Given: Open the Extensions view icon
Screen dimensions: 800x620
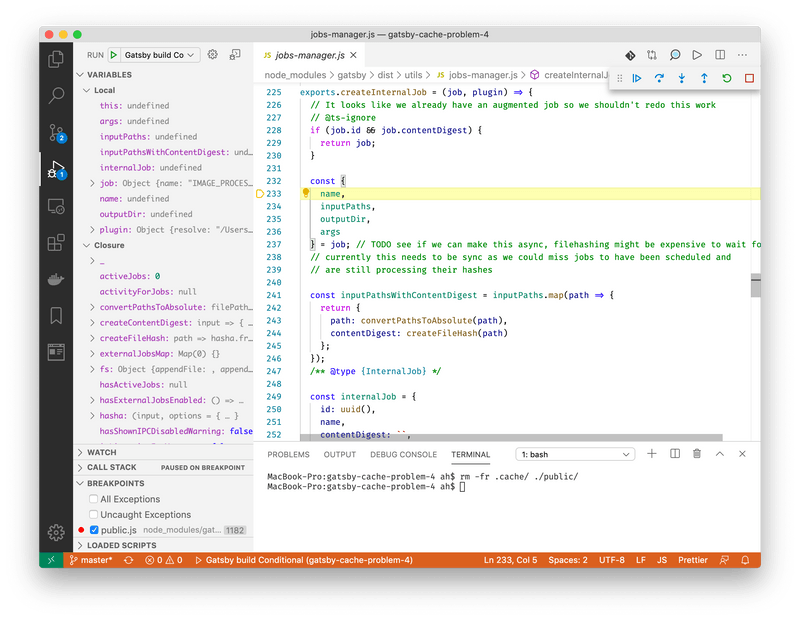Looking at the screenshot, I should pyautogui.click(x=56, y=242).
